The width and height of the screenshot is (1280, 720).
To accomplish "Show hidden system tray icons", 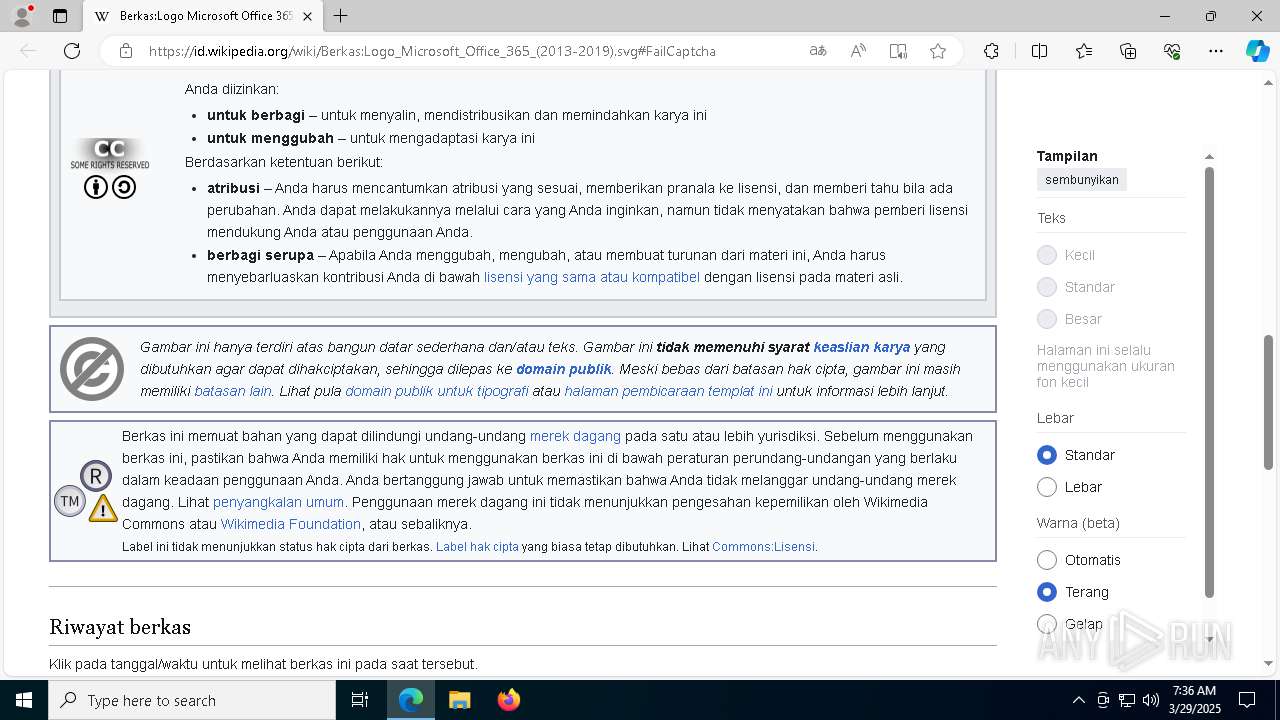I will (x=1078, y=700).
